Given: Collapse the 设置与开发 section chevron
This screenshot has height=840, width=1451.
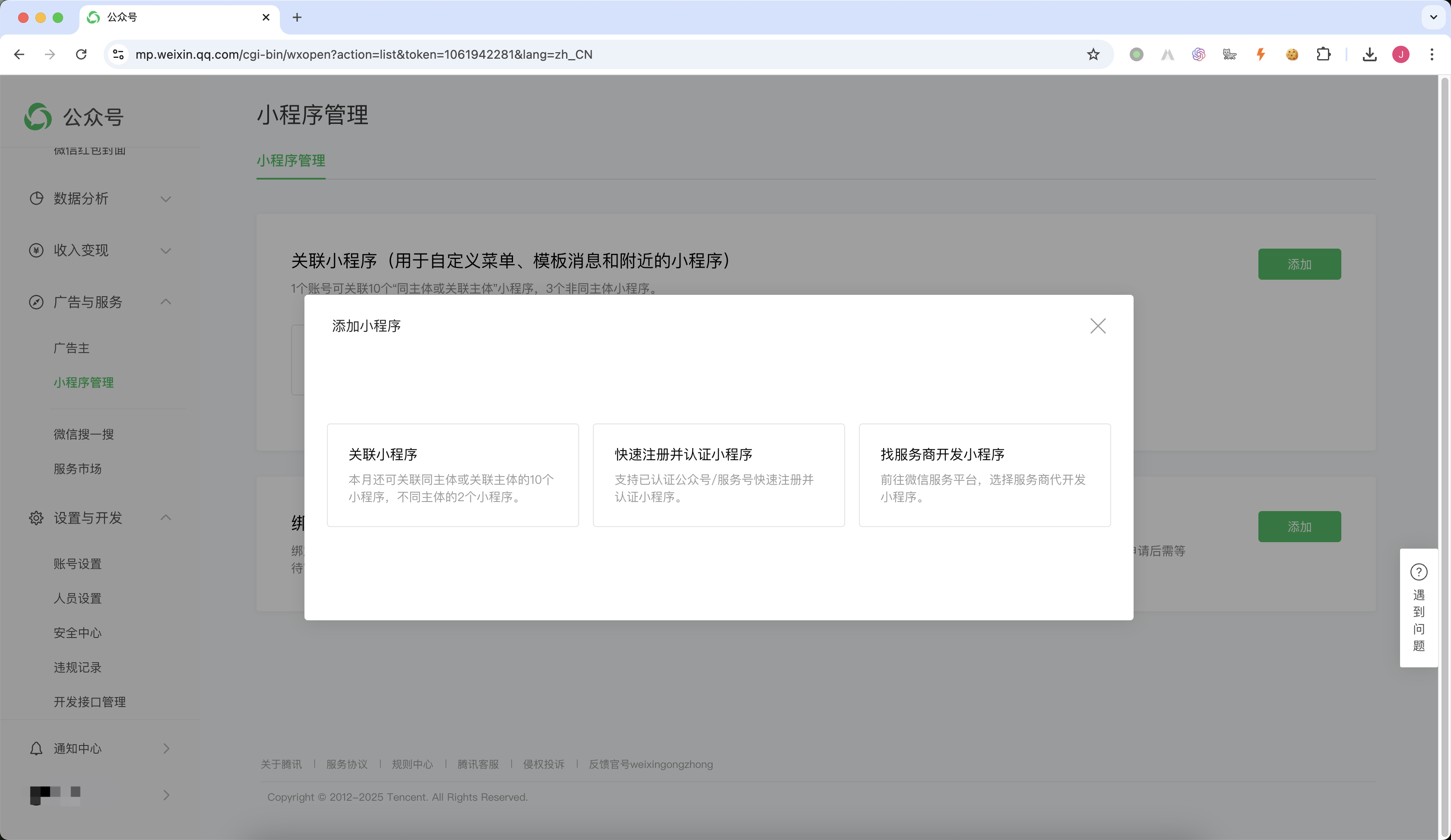Looking at the screenshot, I should point(166,517).
